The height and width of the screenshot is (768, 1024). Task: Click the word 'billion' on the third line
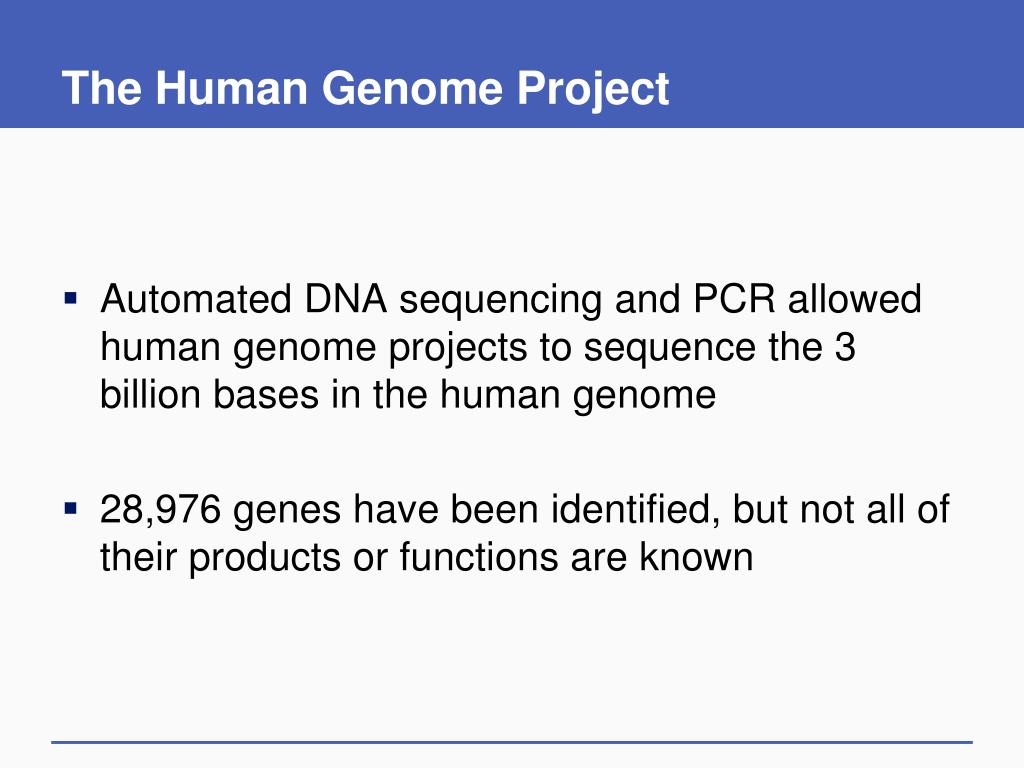click(150, 394)
